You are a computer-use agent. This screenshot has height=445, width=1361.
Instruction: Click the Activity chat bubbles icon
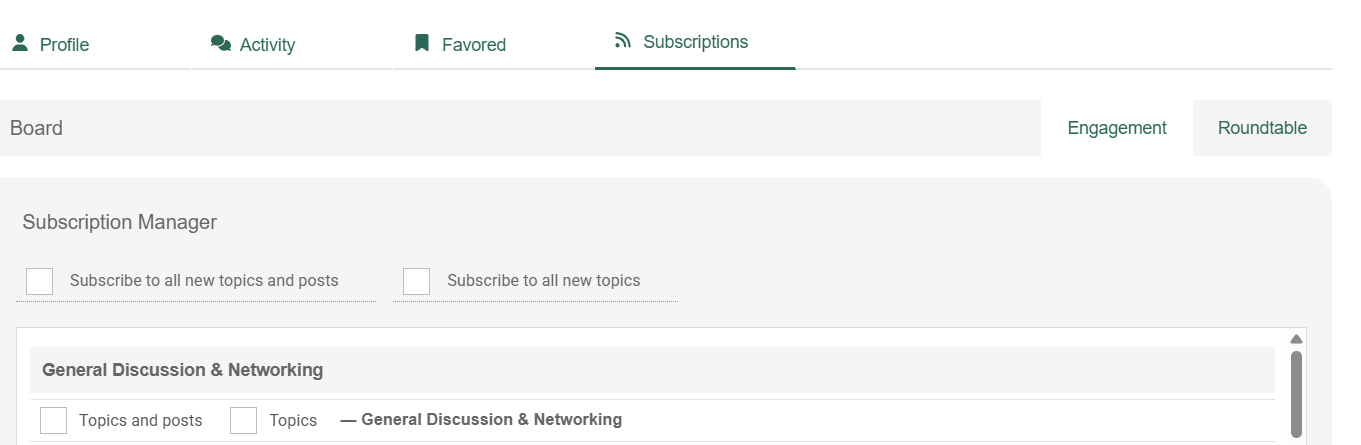coord(221,43)
